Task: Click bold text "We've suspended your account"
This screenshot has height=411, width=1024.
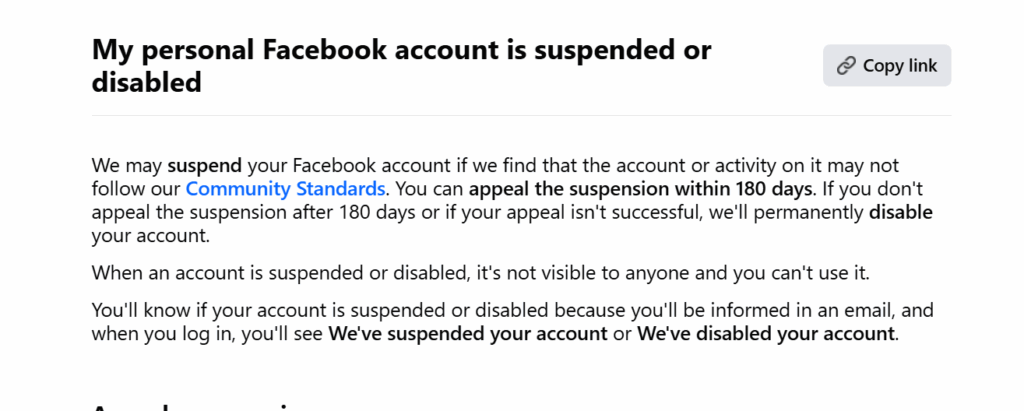Action: pyautogui.click(x=467, y=334)
